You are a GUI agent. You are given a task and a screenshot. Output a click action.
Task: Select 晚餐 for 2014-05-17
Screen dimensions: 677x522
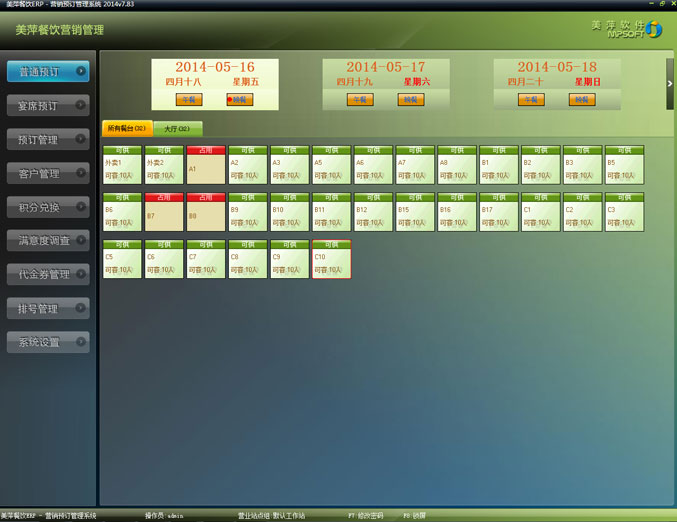pos(411,100)
